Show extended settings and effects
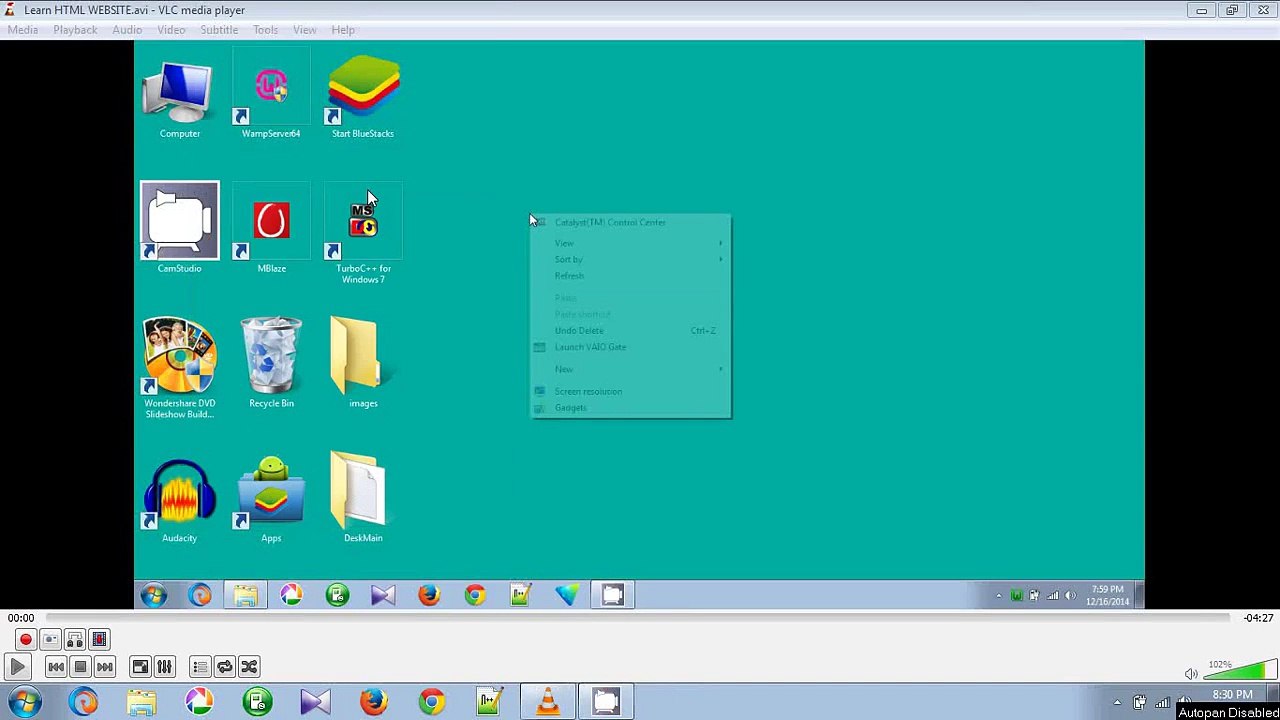Screen dimensions: 1280x720 (165, 667)
